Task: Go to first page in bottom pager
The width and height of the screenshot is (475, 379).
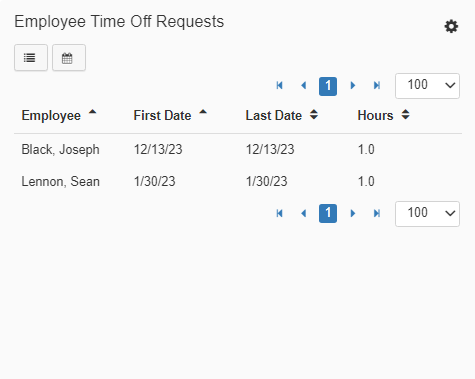Action: [x=280, y=213]
